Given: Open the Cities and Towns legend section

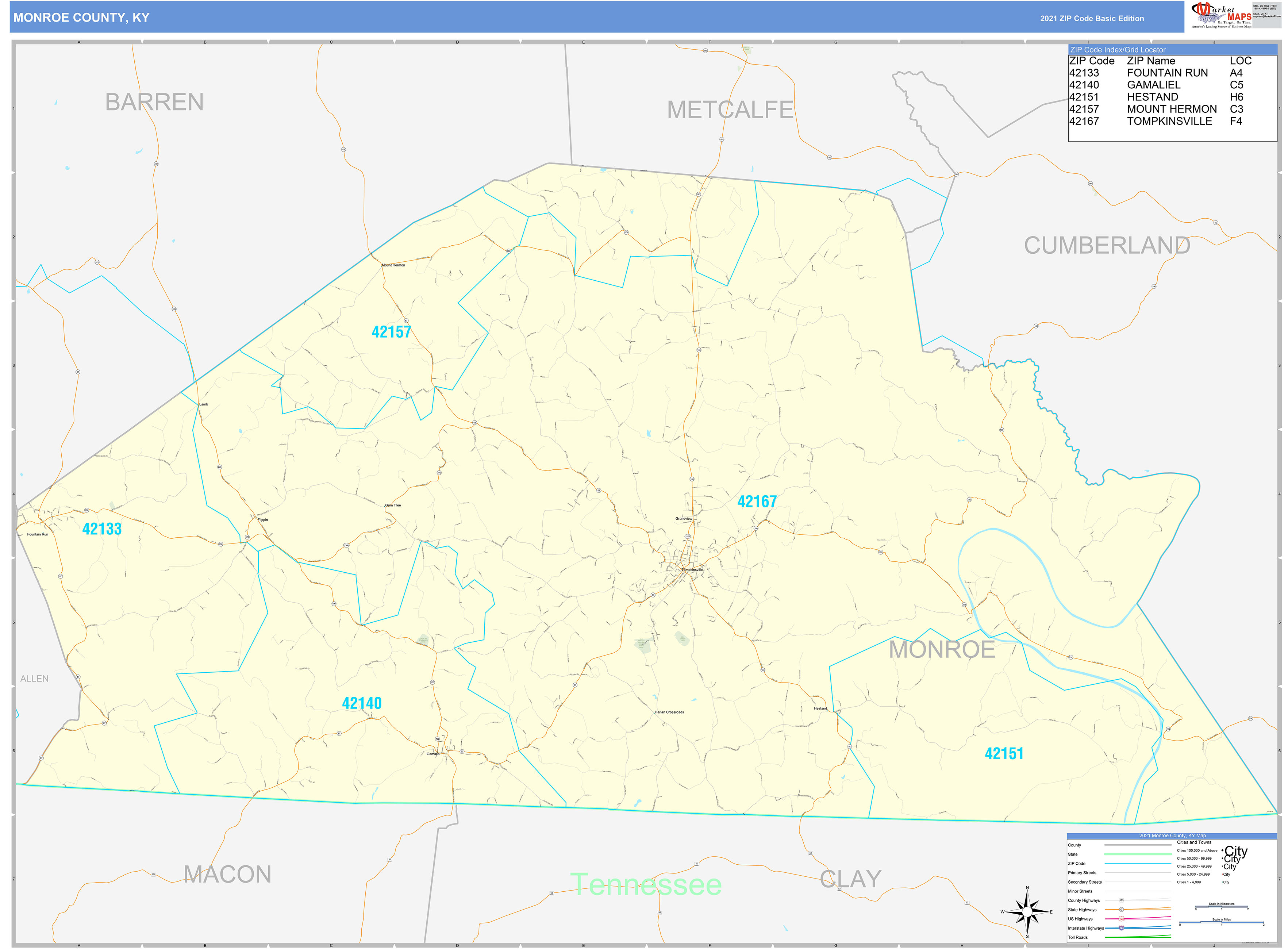Looking at the screenshot, I should point(1195,842).
